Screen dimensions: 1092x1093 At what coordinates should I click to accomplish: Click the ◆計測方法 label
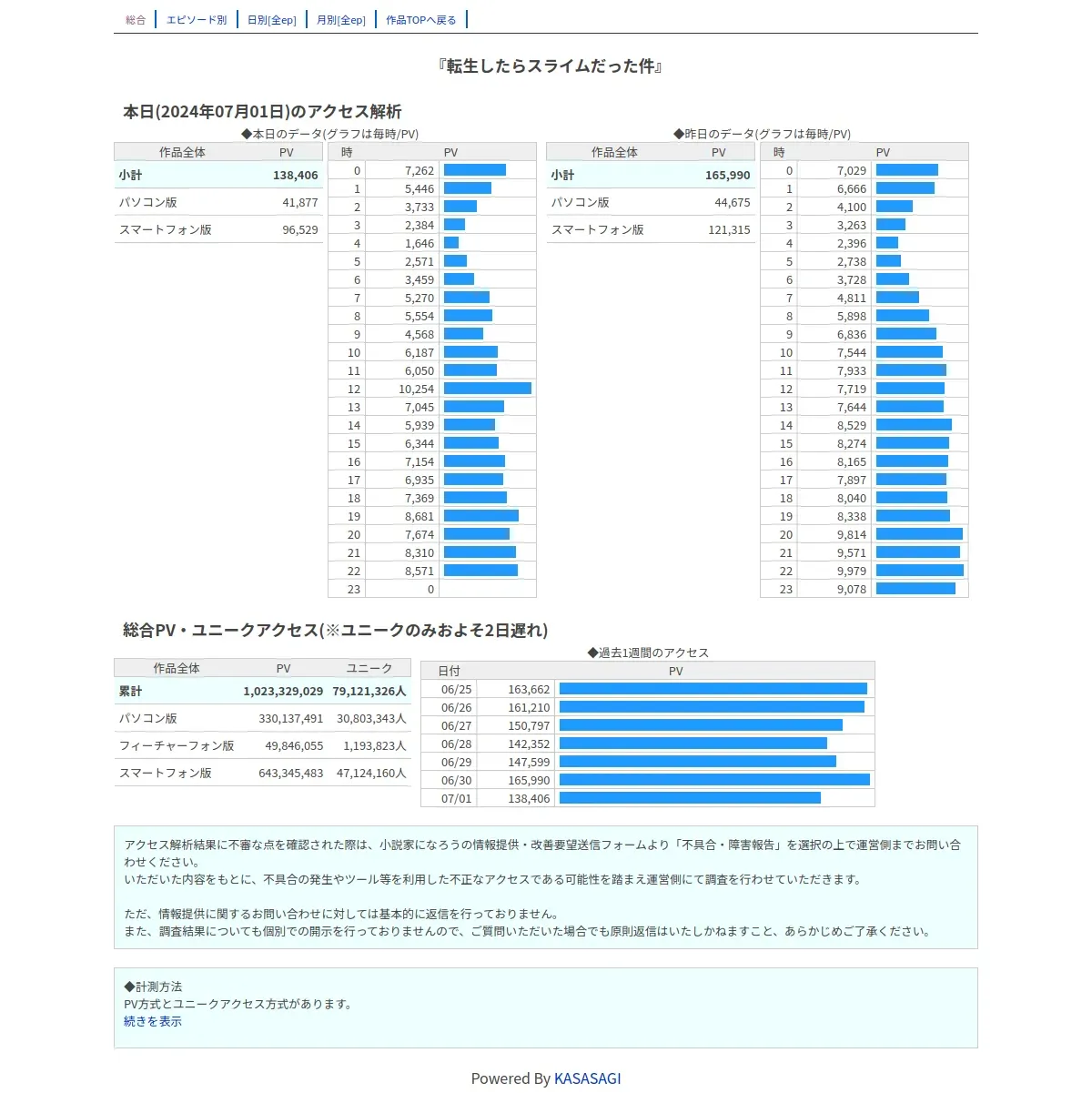pos(153,987)
